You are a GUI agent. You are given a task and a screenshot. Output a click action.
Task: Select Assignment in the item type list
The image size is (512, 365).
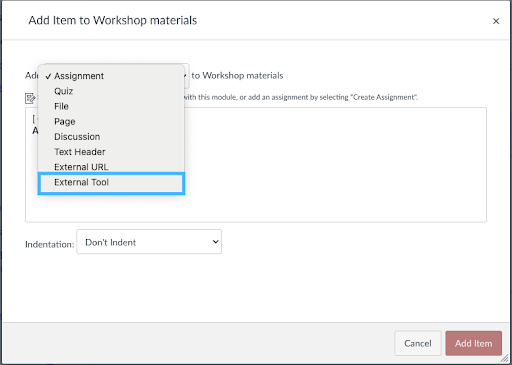[111, 76]
